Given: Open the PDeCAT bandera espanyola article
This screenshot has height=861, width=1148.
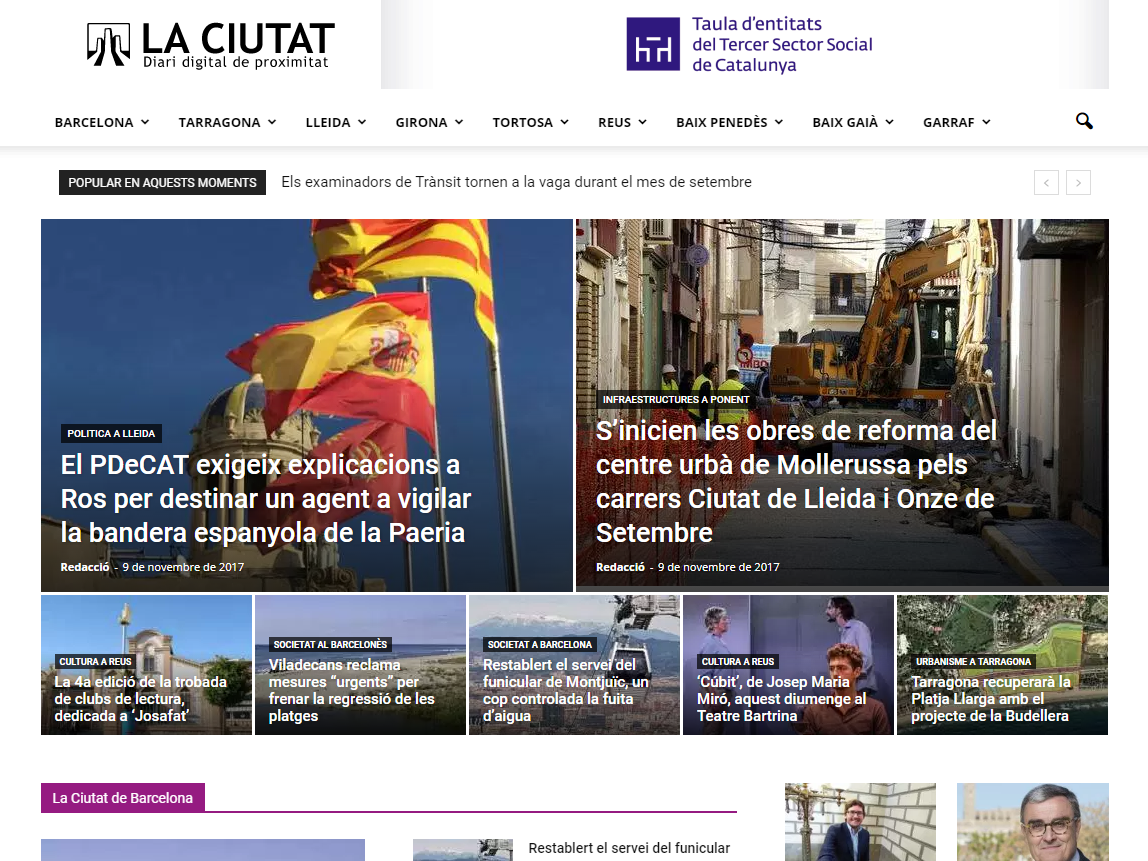Looking at the screenshot, I should [x=266, y=499].
